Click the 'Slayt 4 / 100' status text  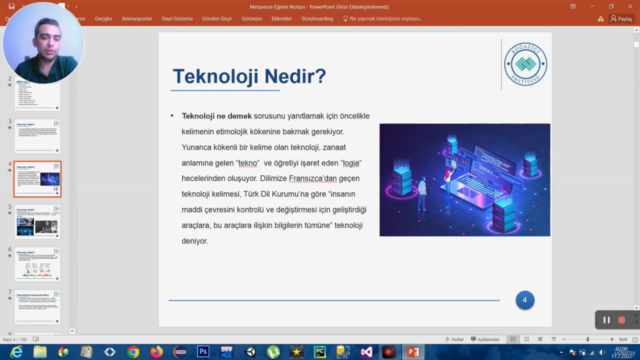pyautogui.click(x=15, y=339)
